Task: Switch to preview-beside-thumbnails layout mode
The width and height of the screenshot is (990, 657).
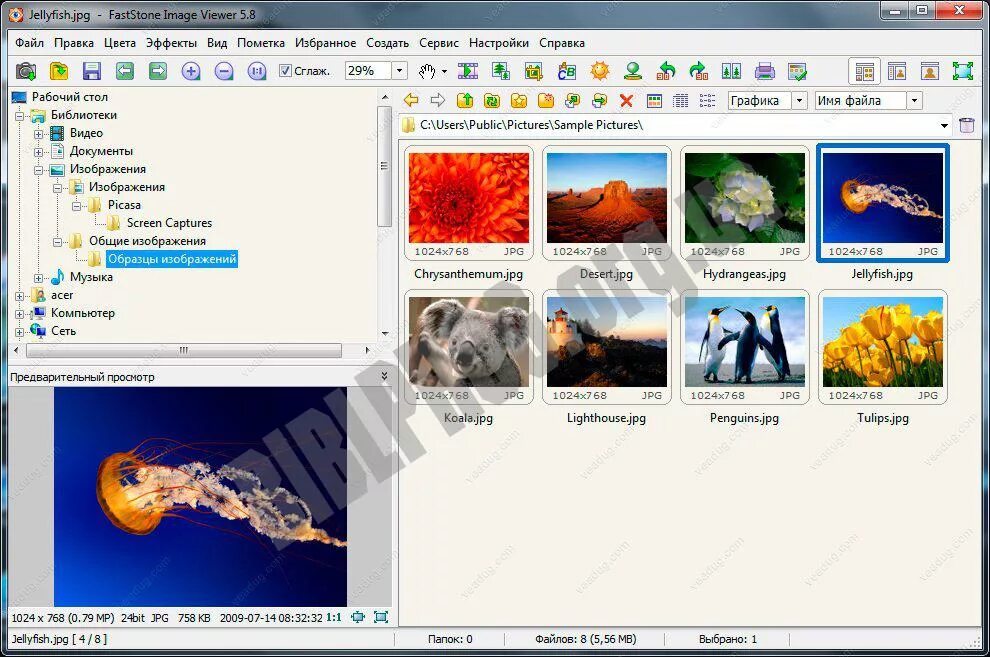Action: (897, 71)
